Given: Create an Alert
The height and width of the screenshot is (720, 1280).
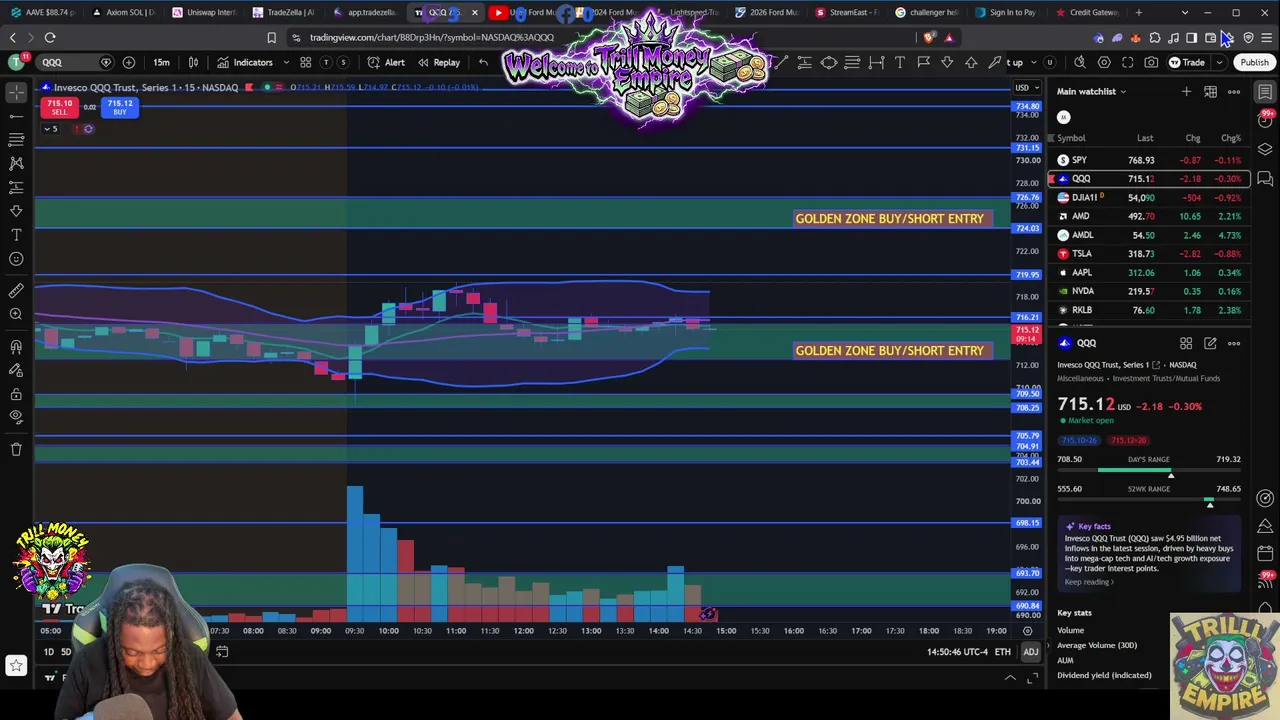Looking at the screenshot, I should point(386,62).
